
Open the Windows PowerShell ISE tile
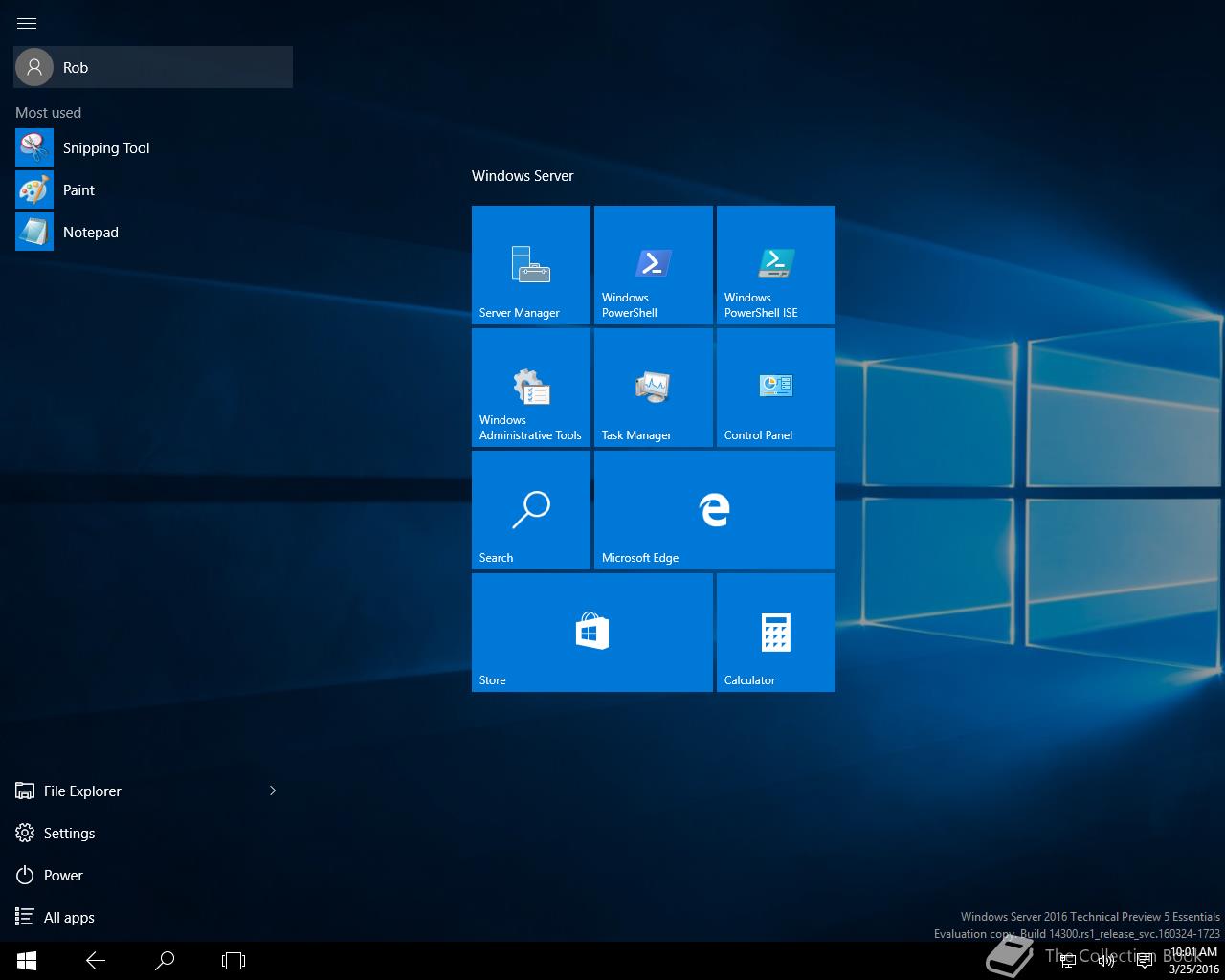[x=776, y=265]
